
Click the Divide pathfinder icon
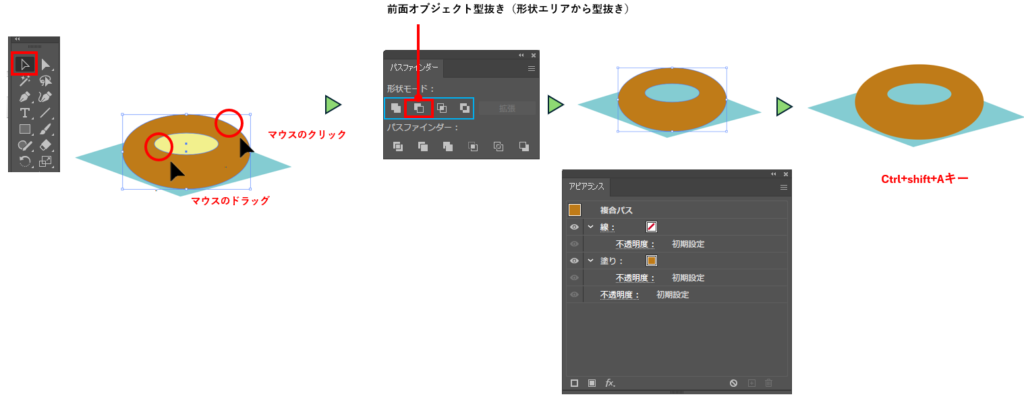point(398,146)
